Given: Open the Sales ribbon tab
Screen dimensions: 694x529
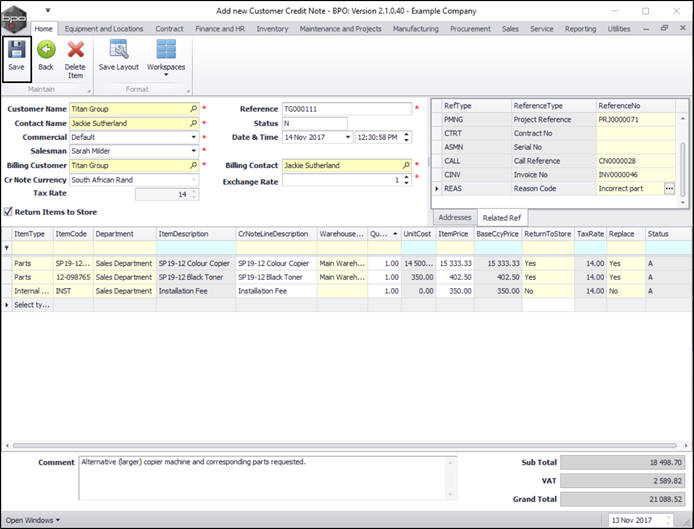Looking at the screenshot, I should pos(510,29).
